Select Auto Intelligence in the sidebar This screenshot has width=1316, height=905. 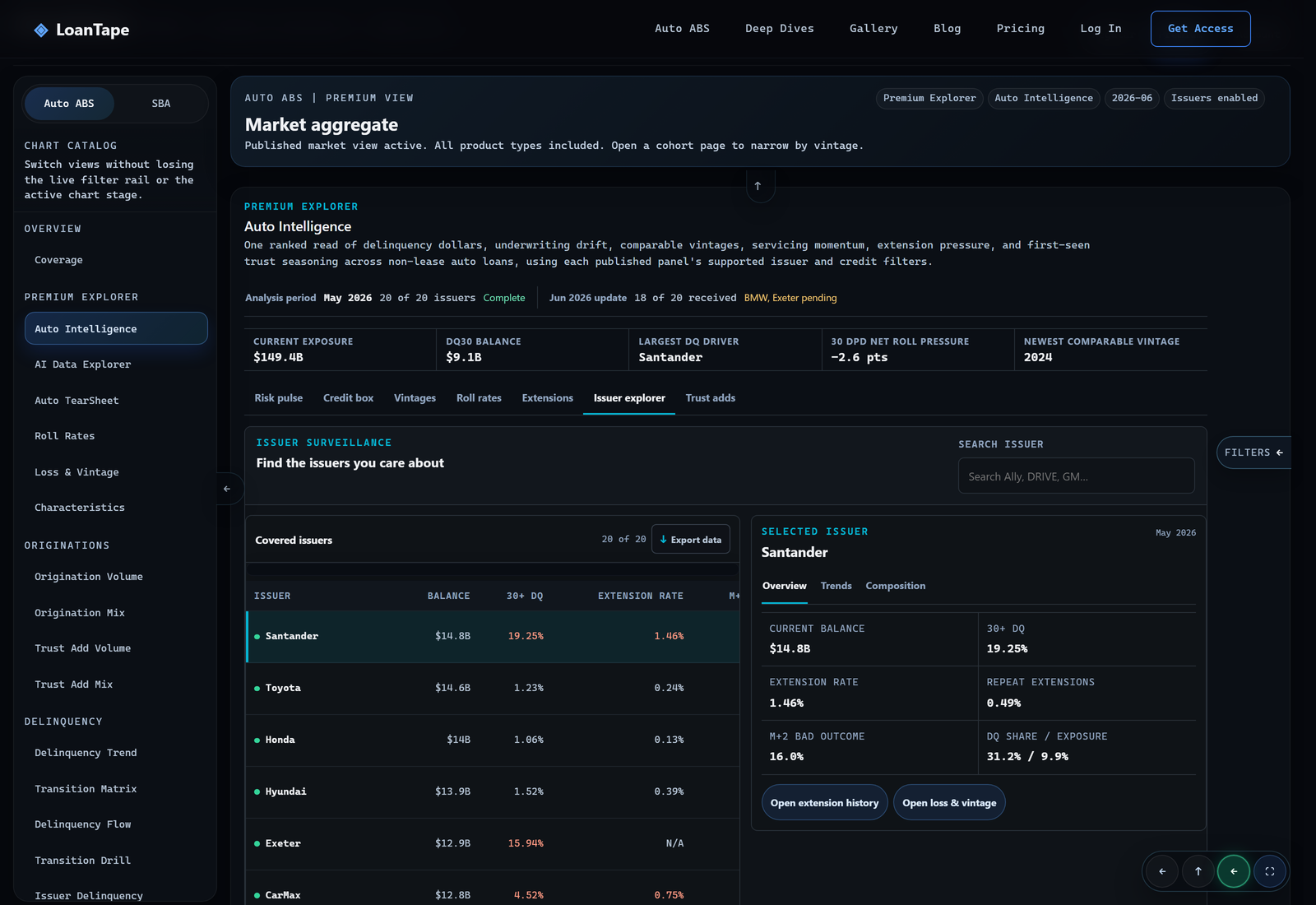pos(116,328)
